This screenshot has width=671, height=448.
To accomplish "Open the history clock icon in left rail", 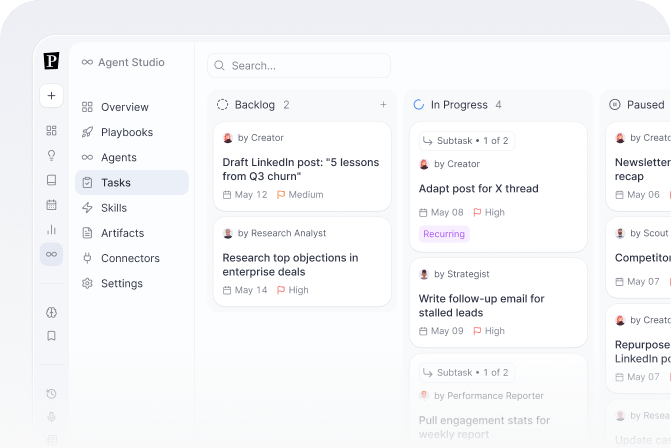I will 51,394.
